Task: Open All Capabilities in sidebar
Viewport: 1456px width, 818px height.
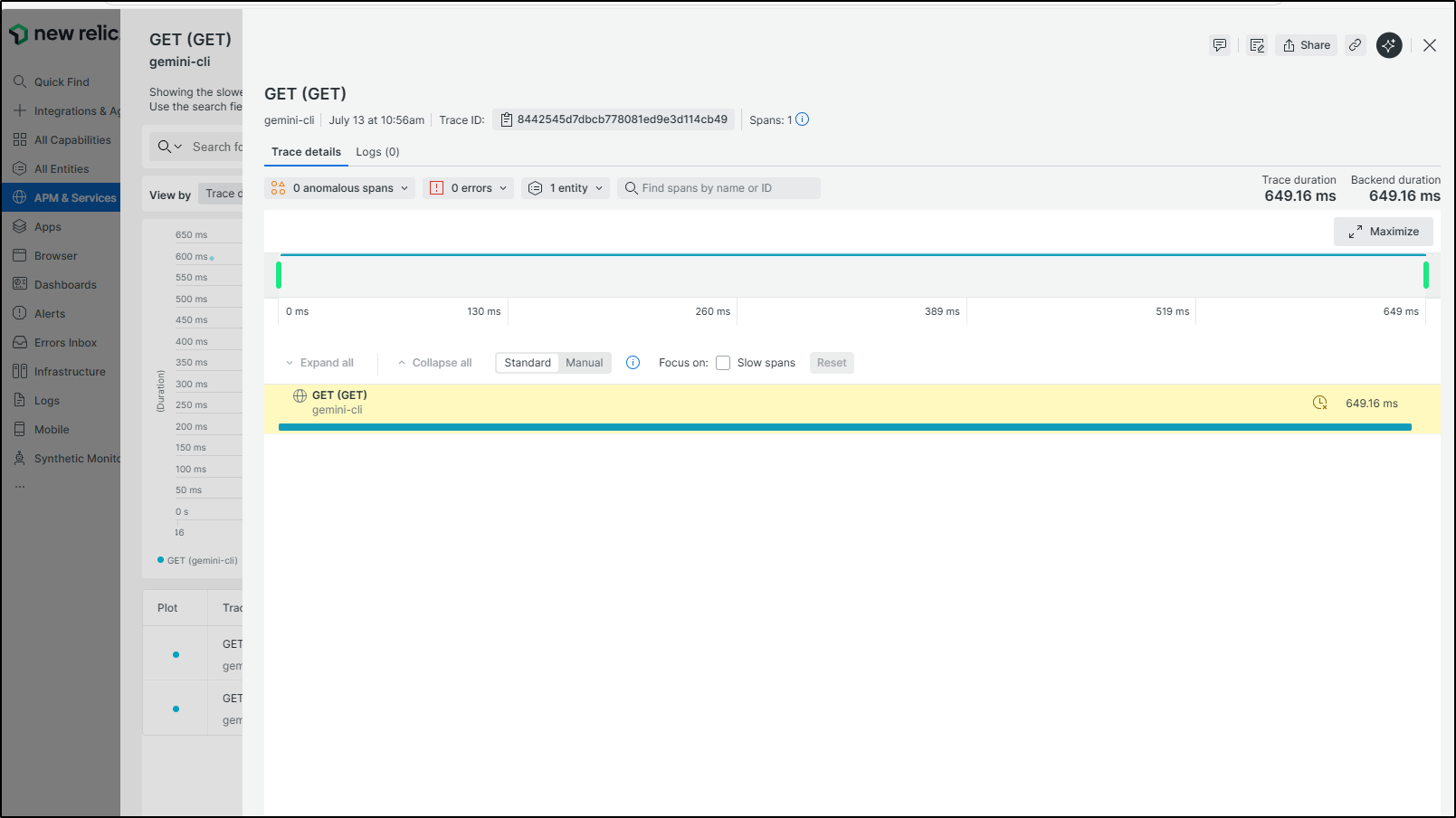Action: 61,140
